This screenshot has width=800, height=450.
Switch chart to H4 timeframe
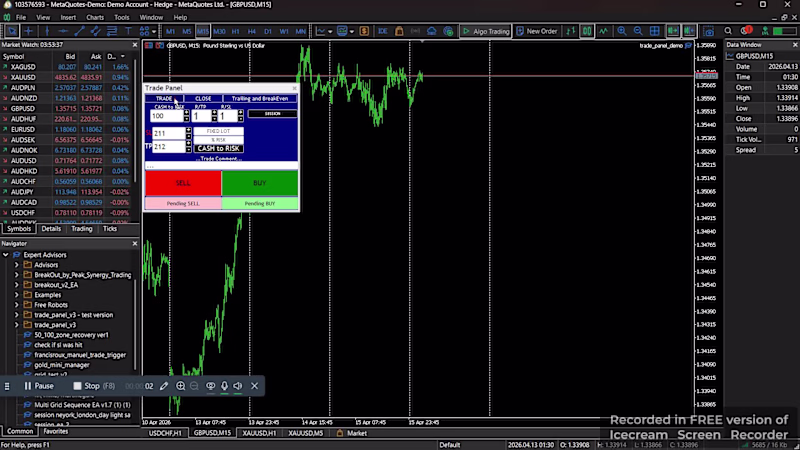(252, 31)
